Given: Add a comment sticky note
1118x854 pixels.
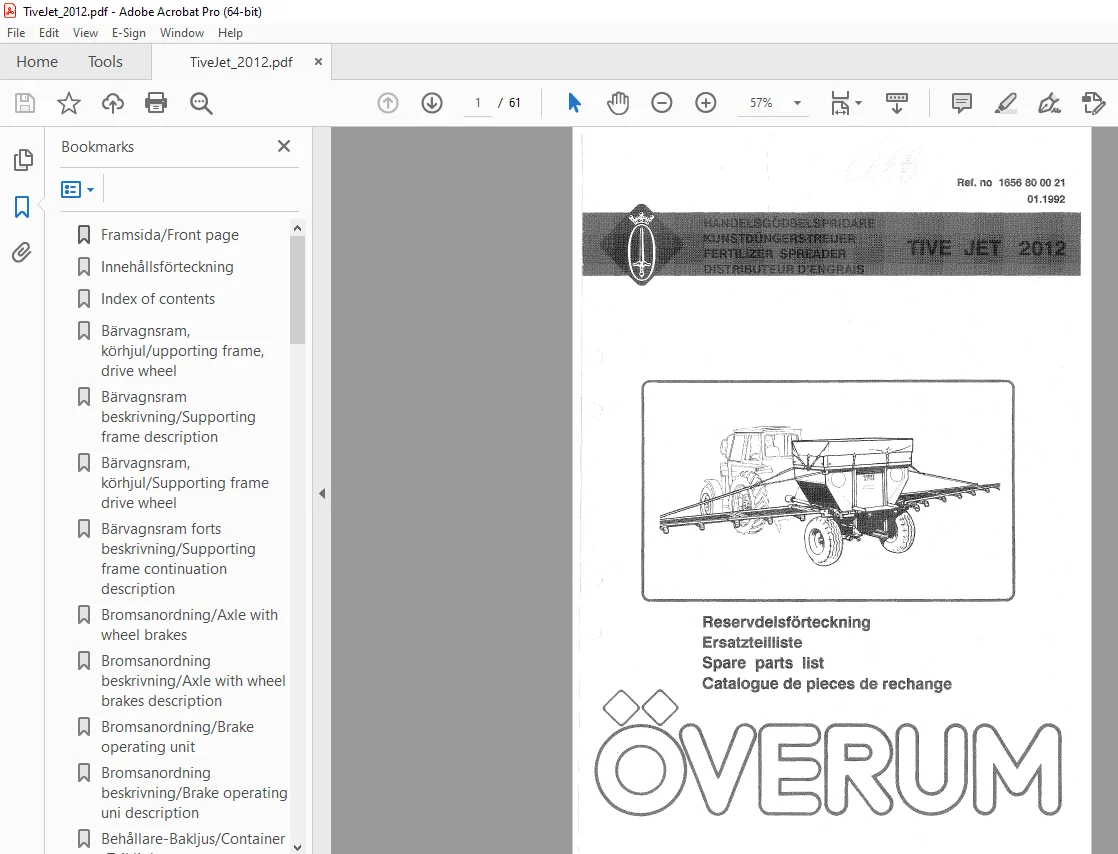Looking at the screenshot, I should point(962,103).
